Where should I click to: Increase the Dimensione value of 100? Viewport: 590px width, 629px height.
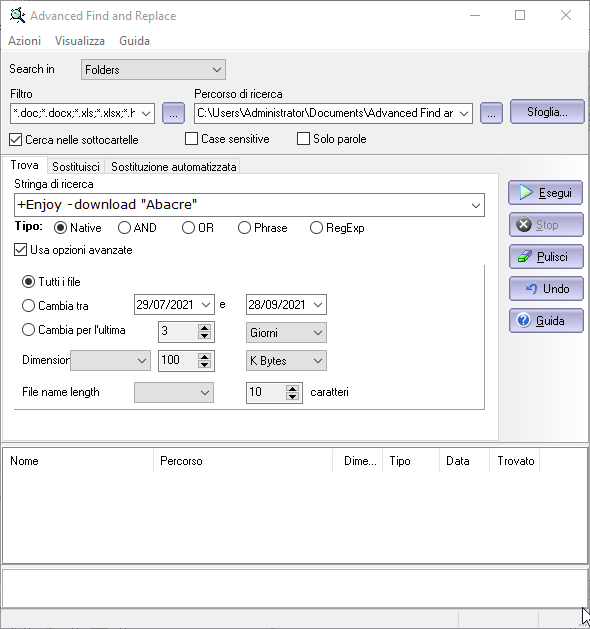pyautogui.click(x=205, y=356)
